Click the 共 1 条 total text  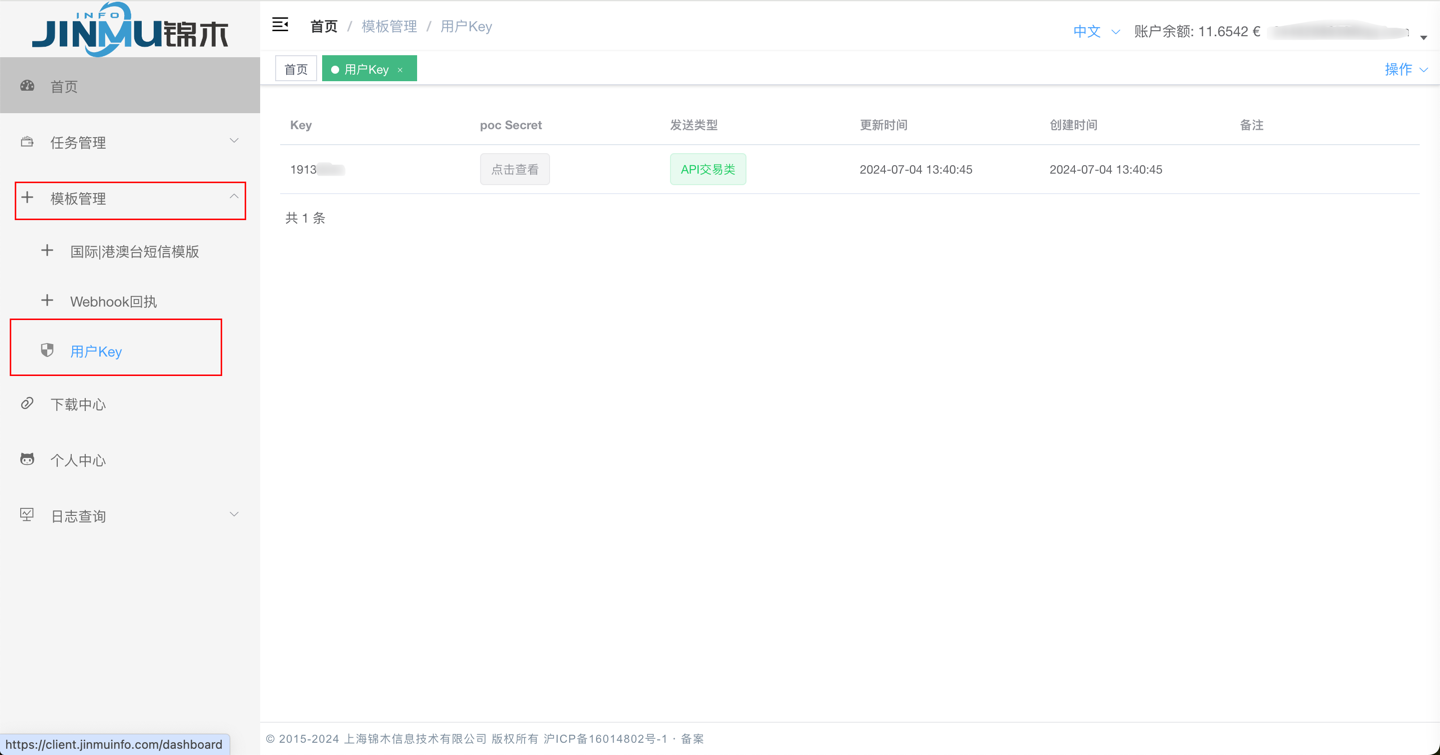coord(305,218)
